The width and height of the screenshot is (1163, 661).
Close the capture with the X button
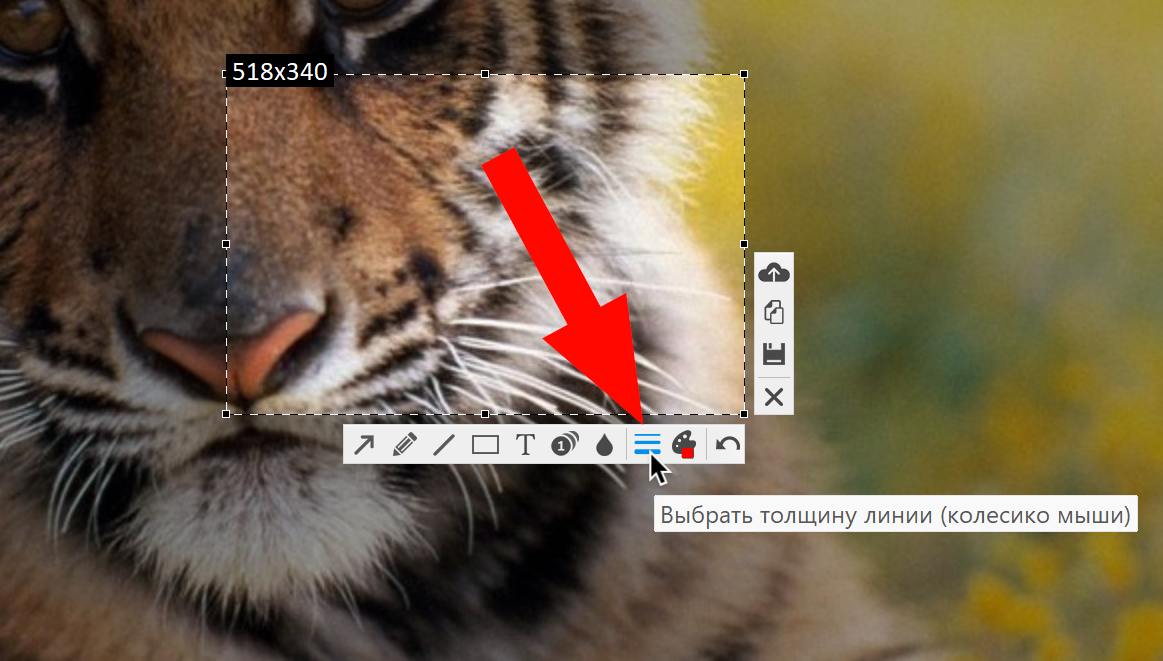(774, 397)
